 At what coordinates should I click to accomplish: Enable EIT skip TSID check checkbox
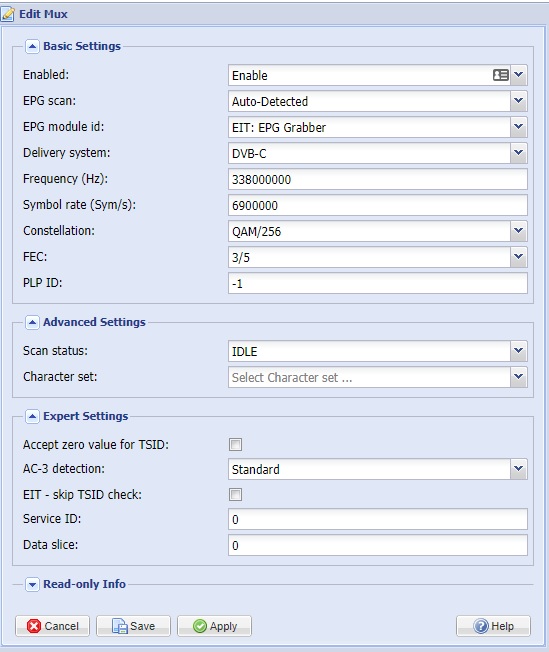point(235,495)
